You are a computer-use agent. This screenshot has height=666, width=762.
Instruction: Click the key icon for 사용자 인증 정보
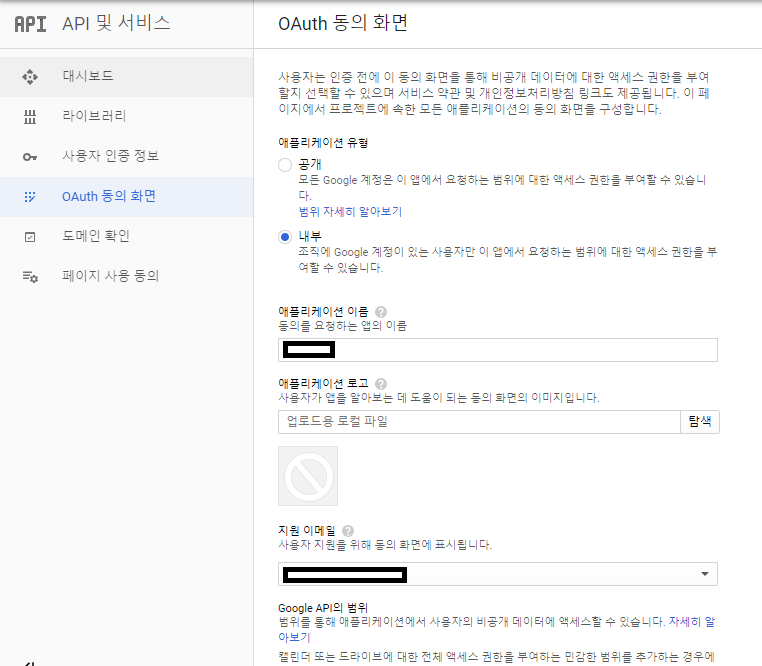(x=30, y=157)
